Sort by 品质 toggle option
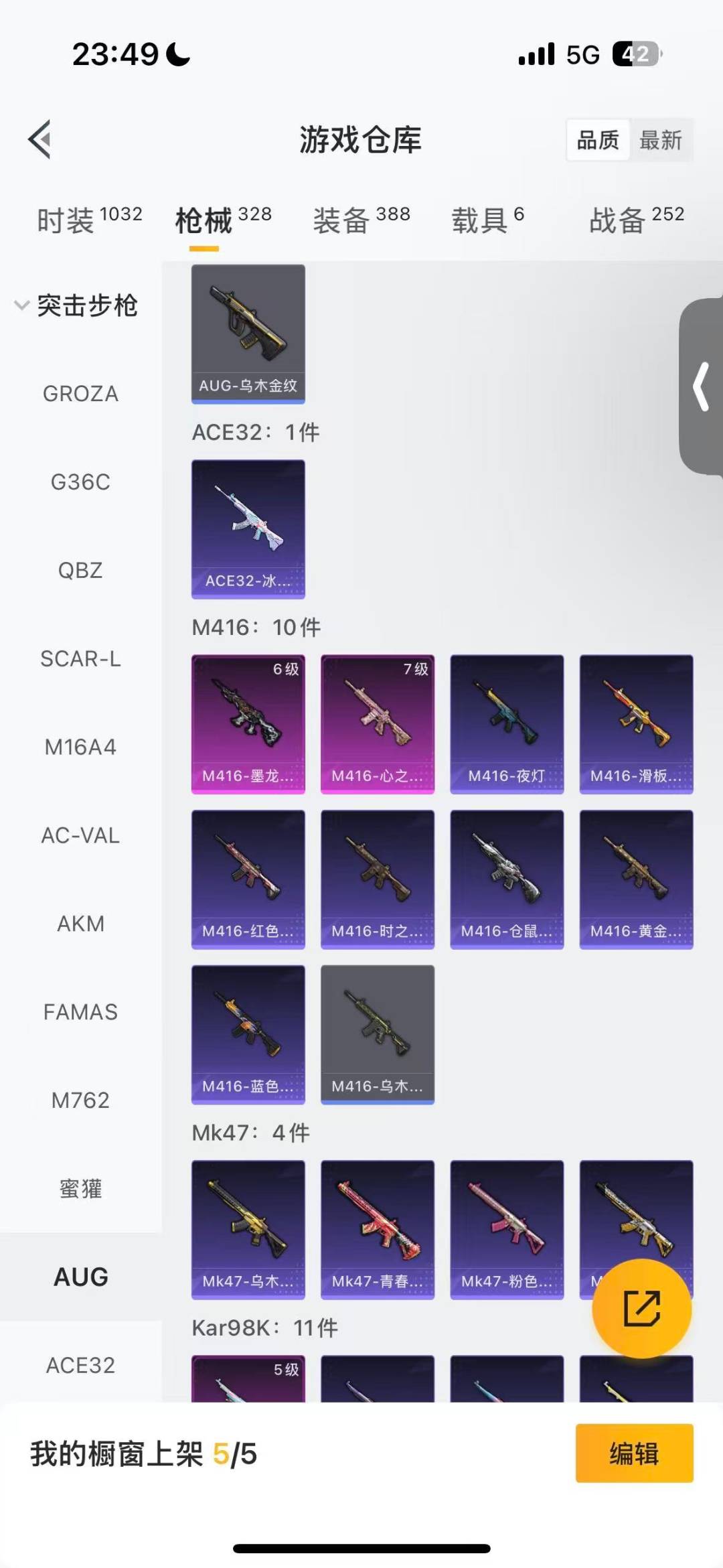 598,140
